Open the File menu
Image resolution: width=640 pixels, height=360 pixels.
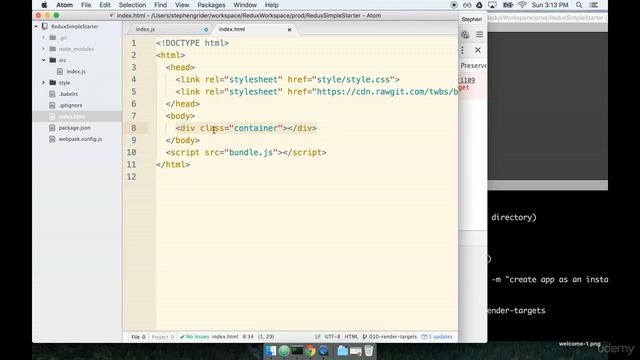point(86,5)
